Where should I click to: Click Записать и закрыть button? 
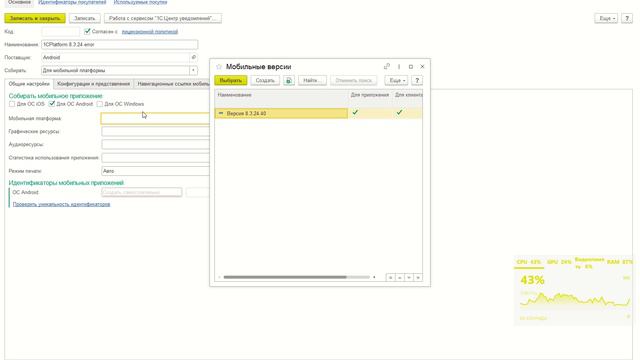pyautogui.click(x=35, y=18)
